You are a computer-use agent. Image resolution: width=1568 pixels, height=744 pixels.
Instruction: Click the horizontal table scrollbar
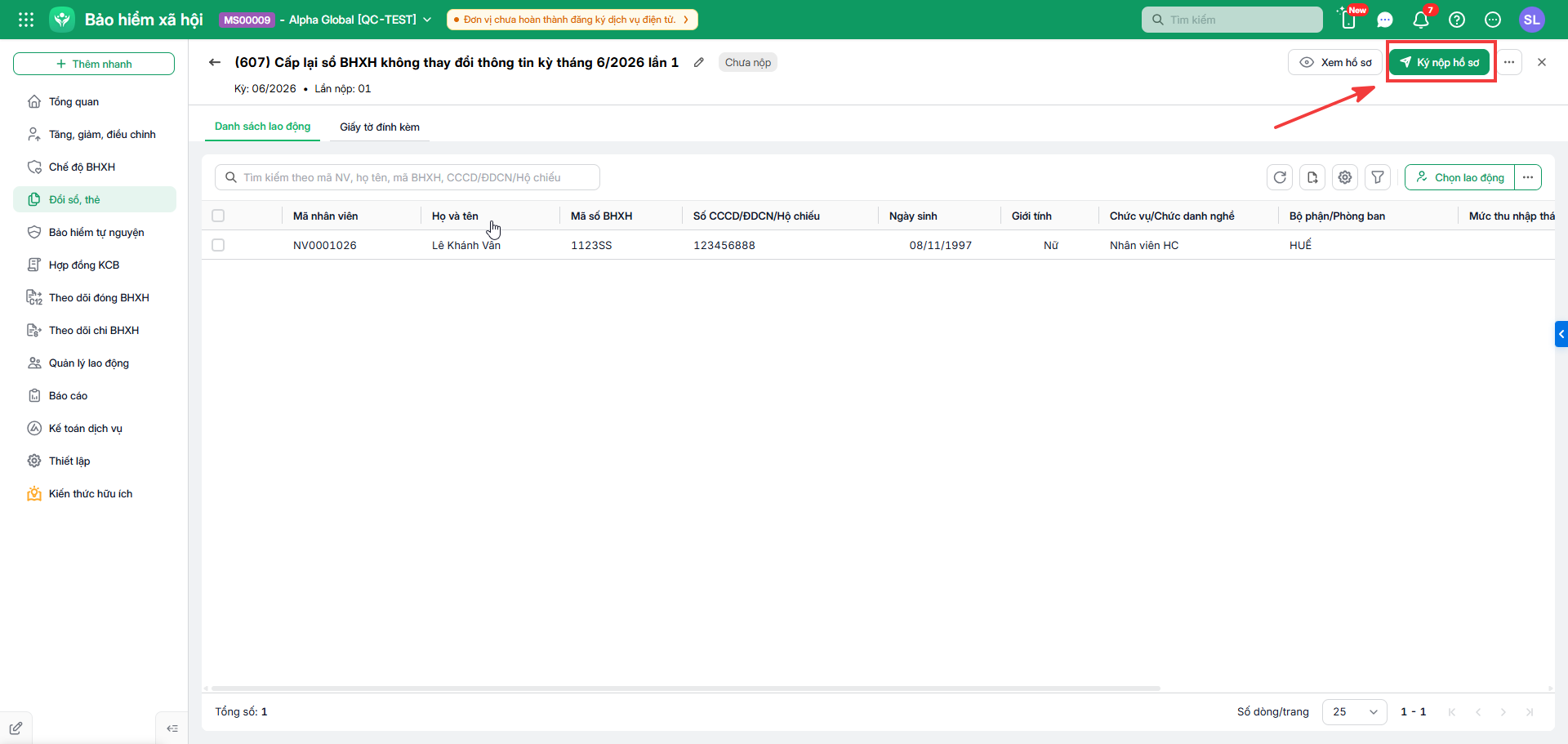point(686,688)
